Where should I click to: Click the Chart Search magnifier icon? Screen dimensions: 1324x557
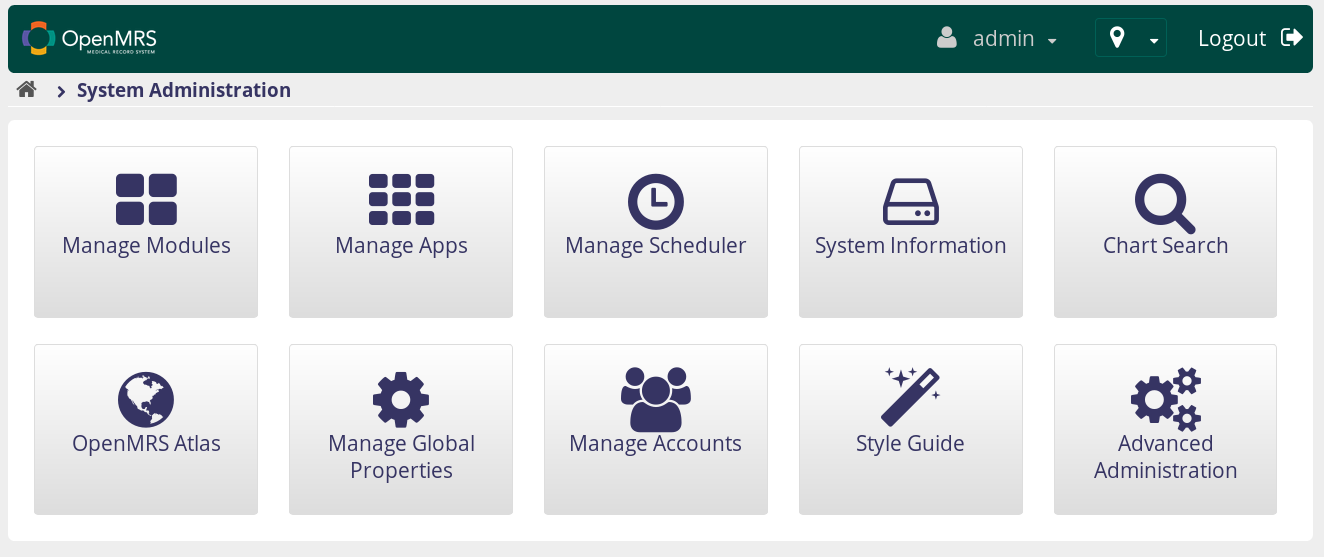click(1165, 203)
